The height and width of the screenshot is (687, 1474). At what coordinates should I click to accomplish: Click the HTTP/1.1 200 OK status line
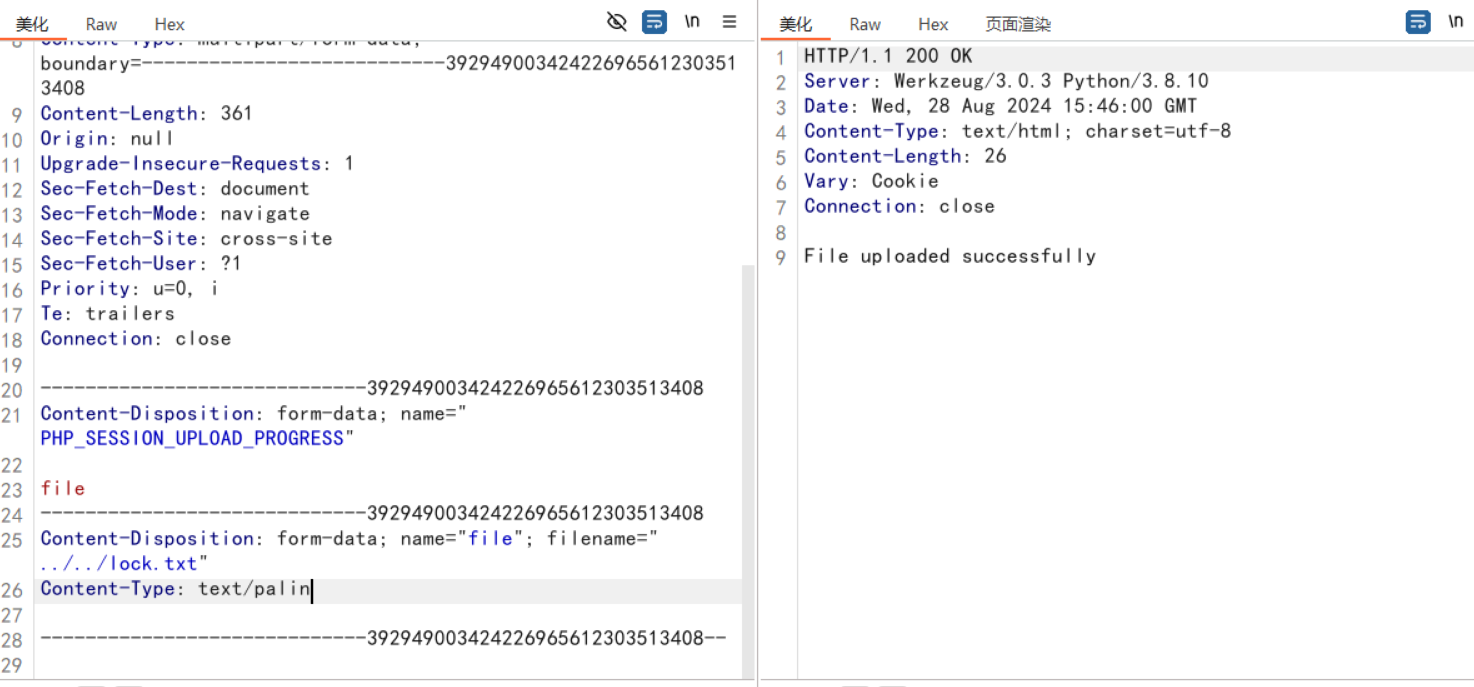click(887, 56)
